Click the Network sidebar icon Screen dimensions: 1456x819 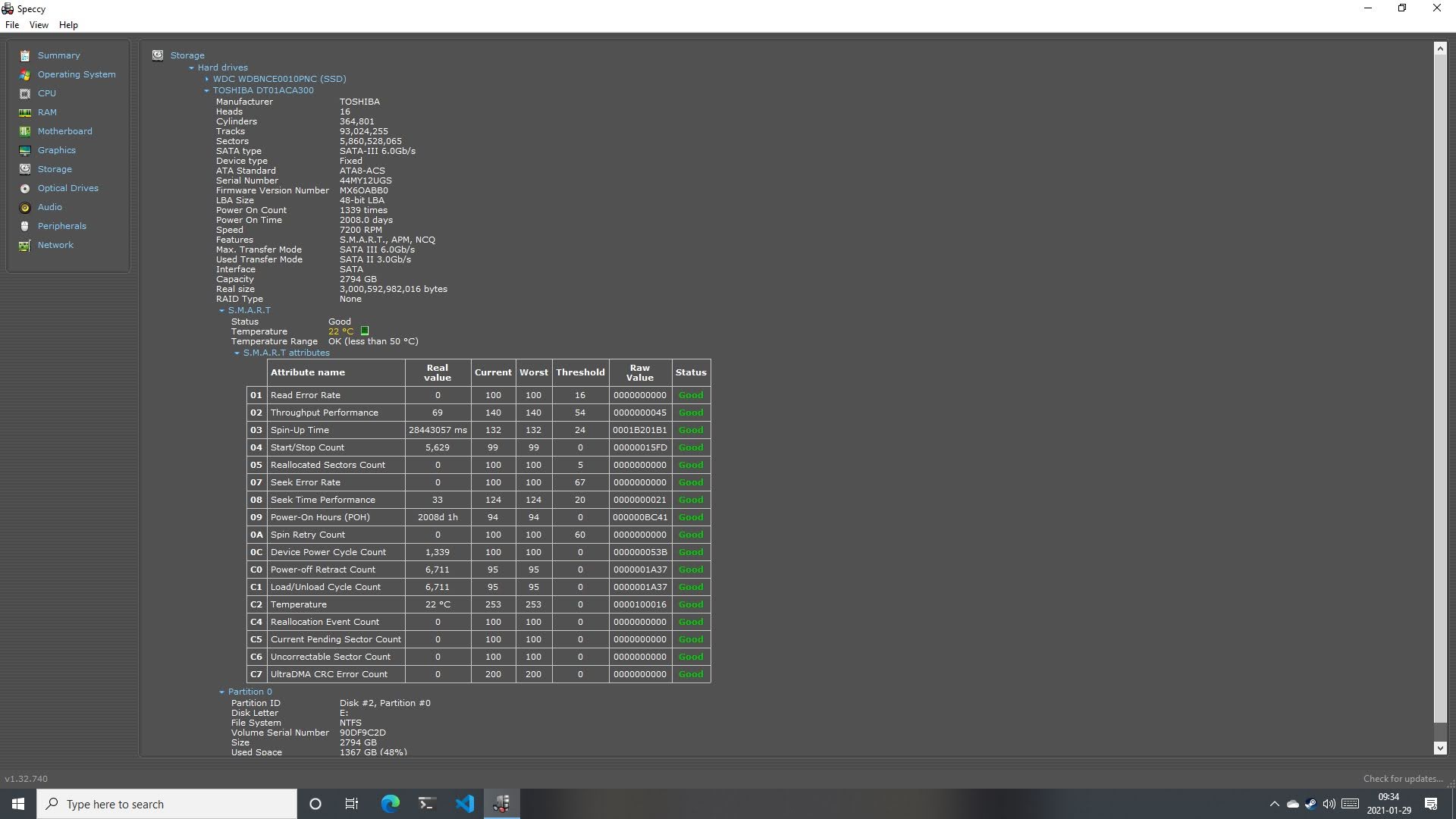pyautogui.click(x=25, y=245)
